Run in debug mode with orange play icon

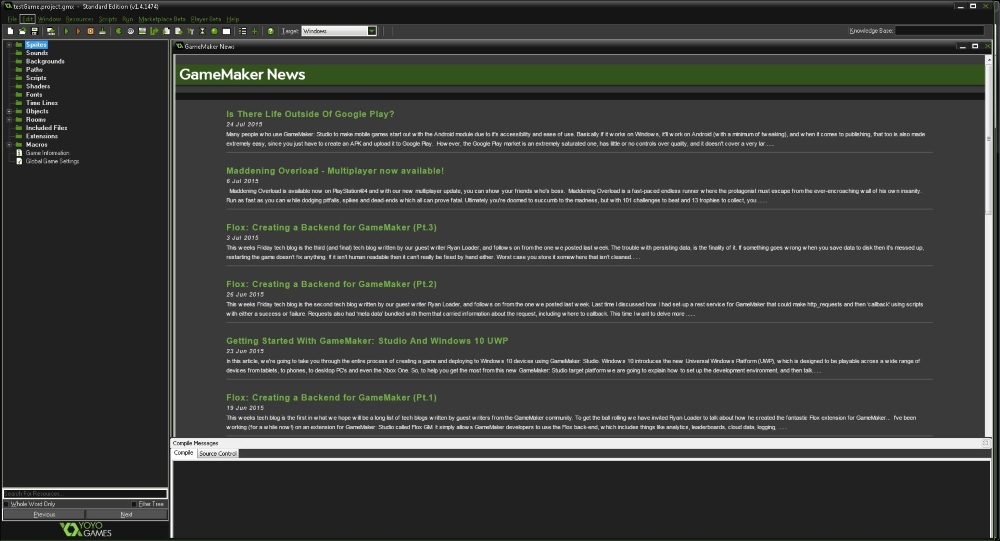pos(78,31)
